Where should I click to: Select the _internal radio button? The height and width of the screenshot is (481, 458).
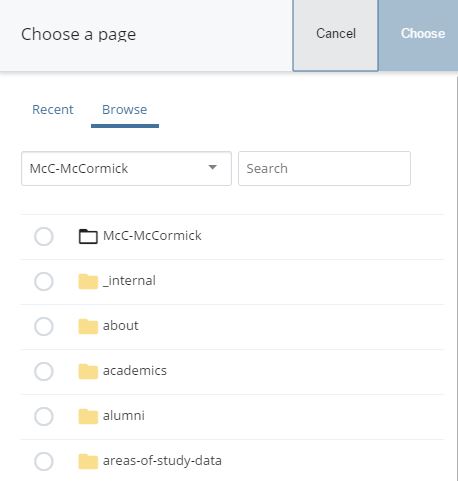44,281
